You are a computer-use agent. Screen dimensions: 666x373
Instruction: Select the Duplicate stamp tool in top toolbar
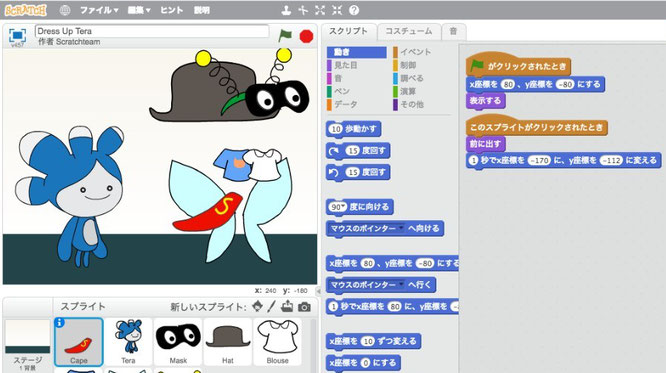286,10
